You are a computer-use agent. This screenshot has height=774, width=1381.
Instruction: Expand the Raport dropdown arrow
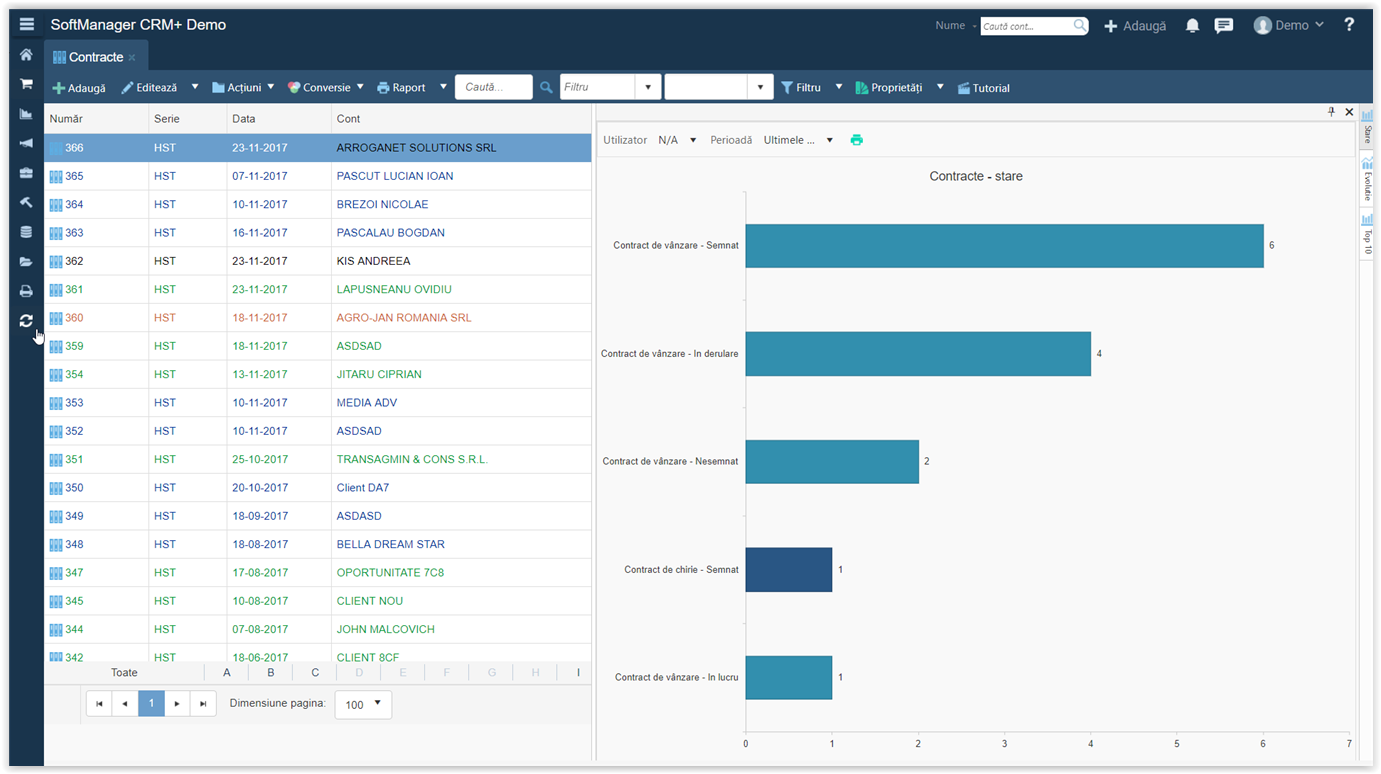click(443, 87)
